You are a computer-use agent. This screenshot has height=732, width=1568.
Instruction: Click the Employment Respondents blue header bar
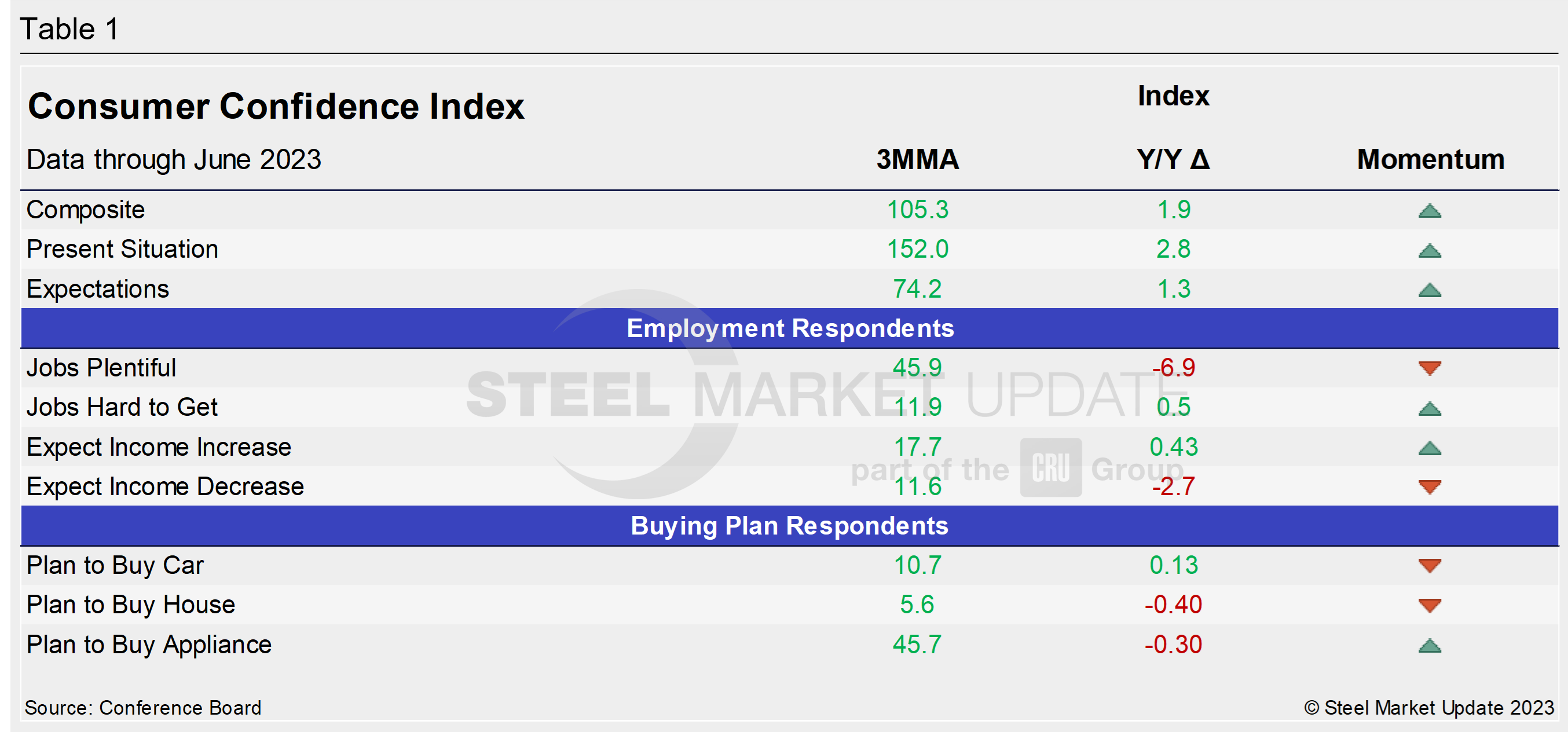(x=789, y=328)
